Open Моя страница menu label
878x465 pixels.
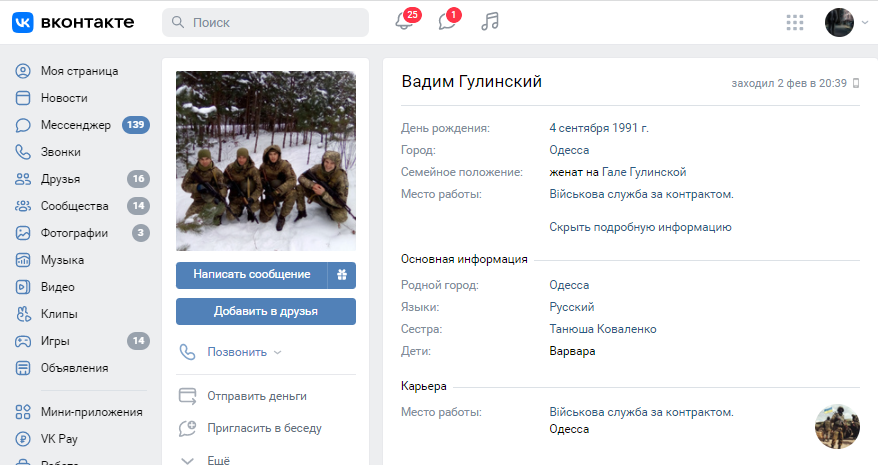pos(80,71)
